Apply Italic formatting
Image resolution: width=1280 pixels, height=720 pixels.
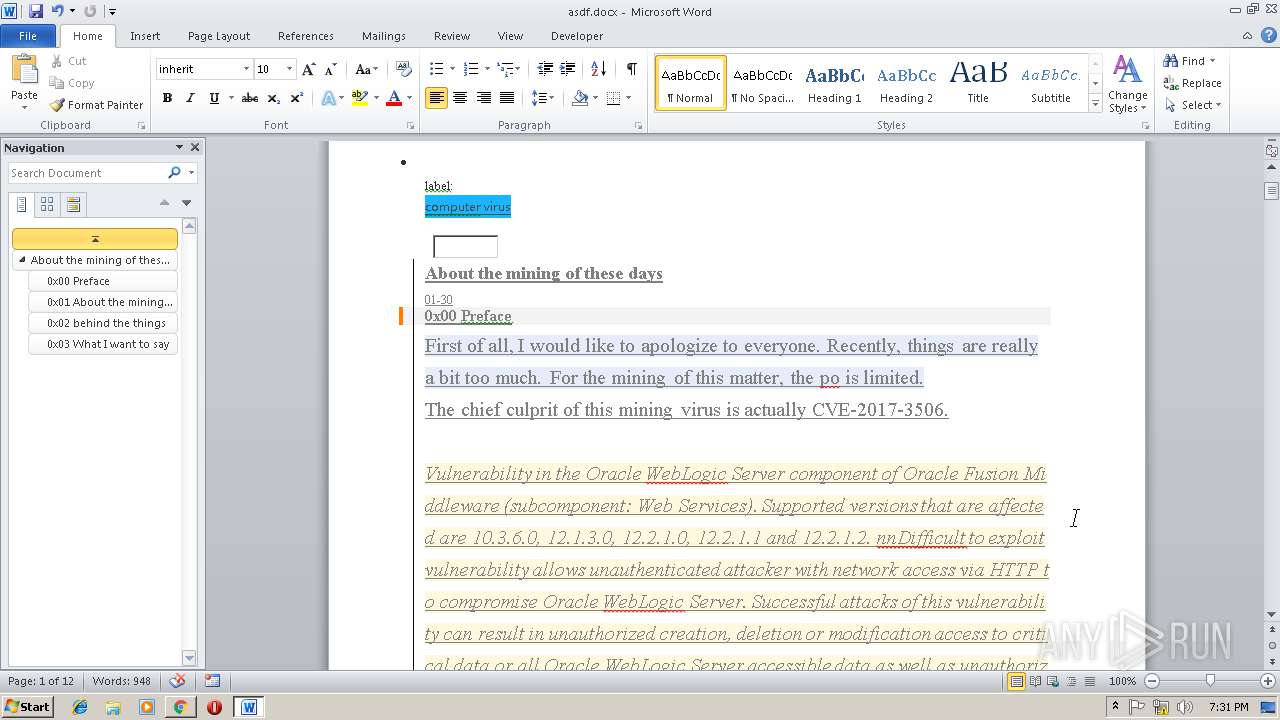pos(190,98)
